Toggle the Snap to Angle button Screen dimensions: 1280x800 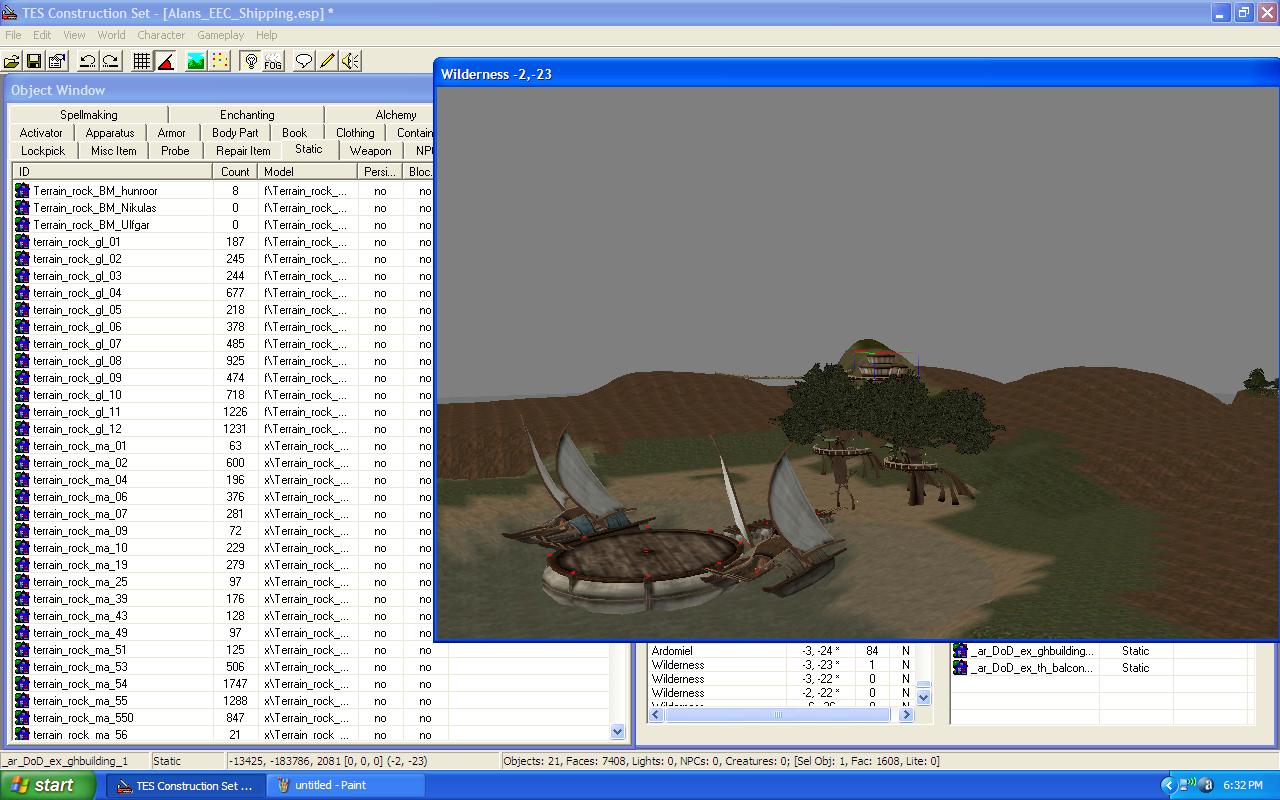(x=166, y=61)
